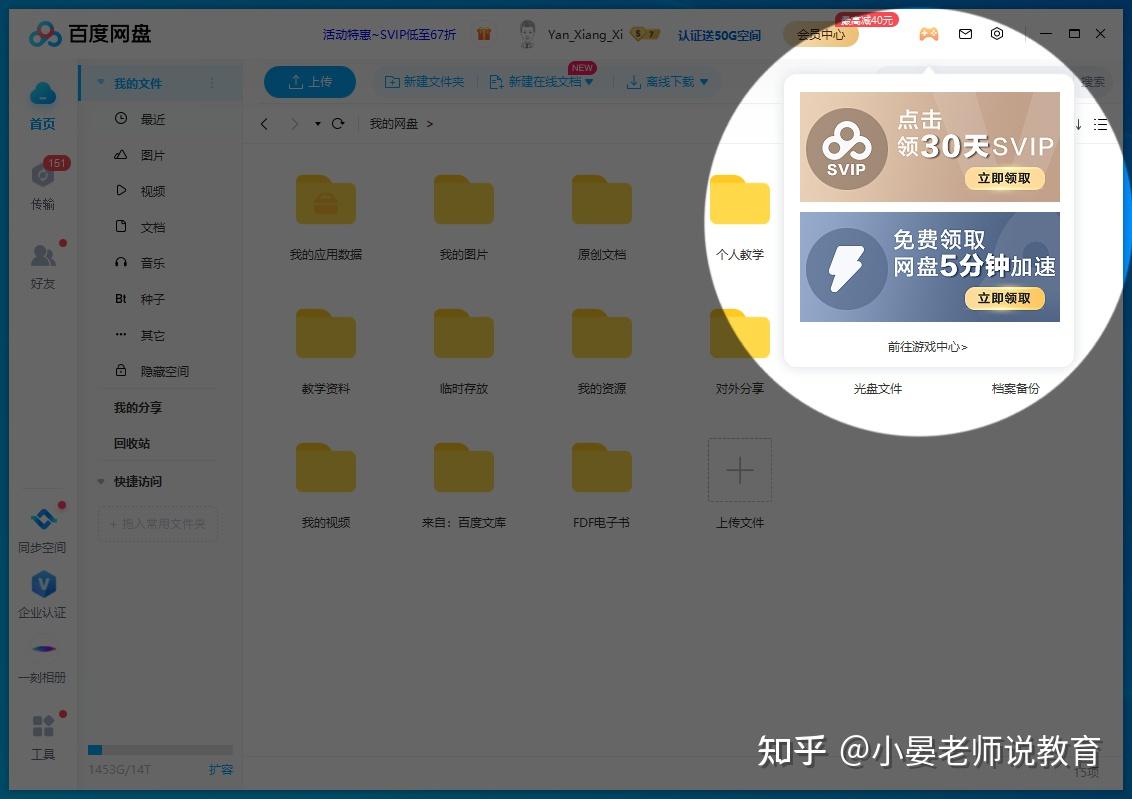Click 扩容 link near storage bar
Image resolution: width=1132 pixels, height=799 pixels.
point(221,769)
